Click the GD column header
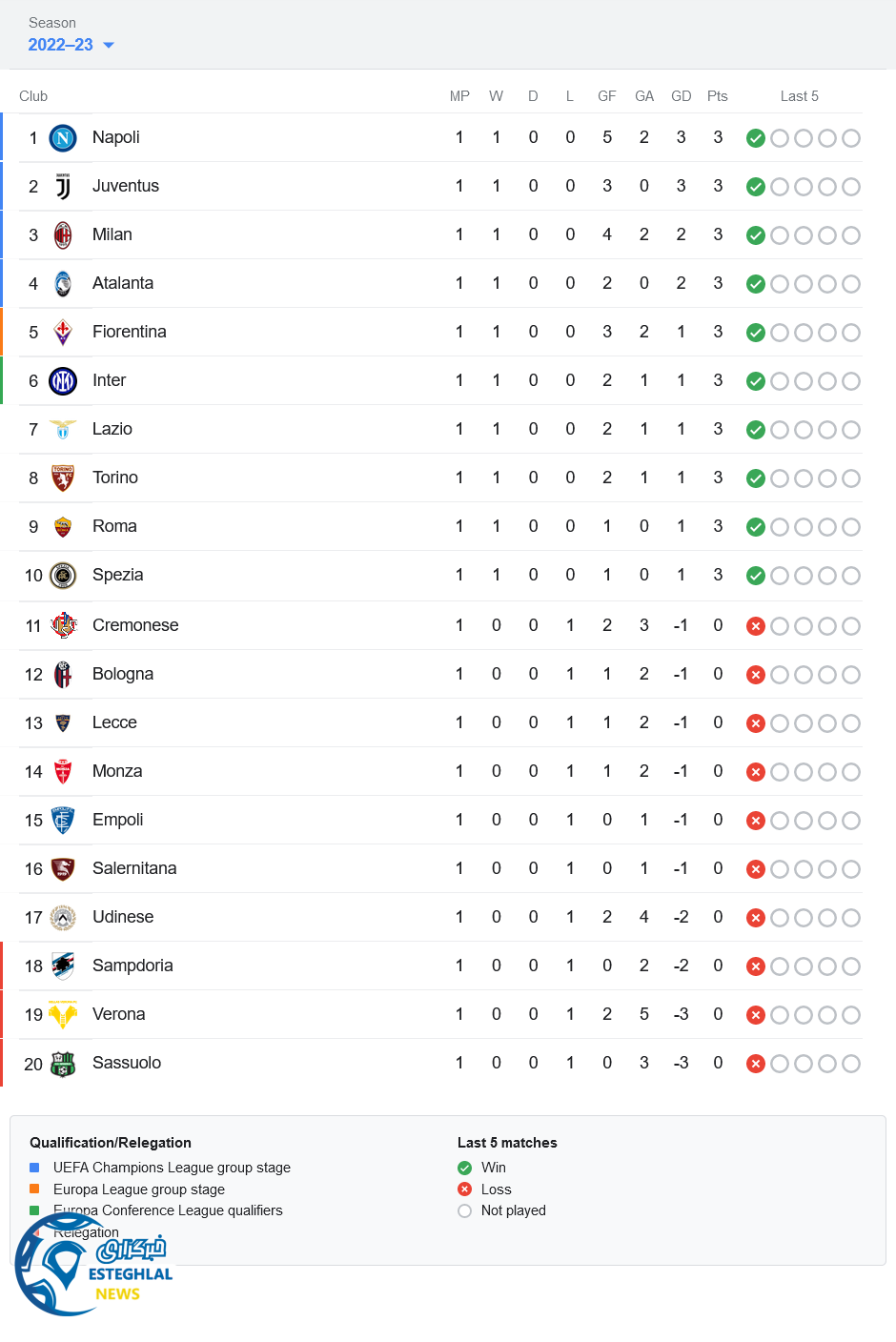This screenshot has height=1342, width=896. coord(681,96)
